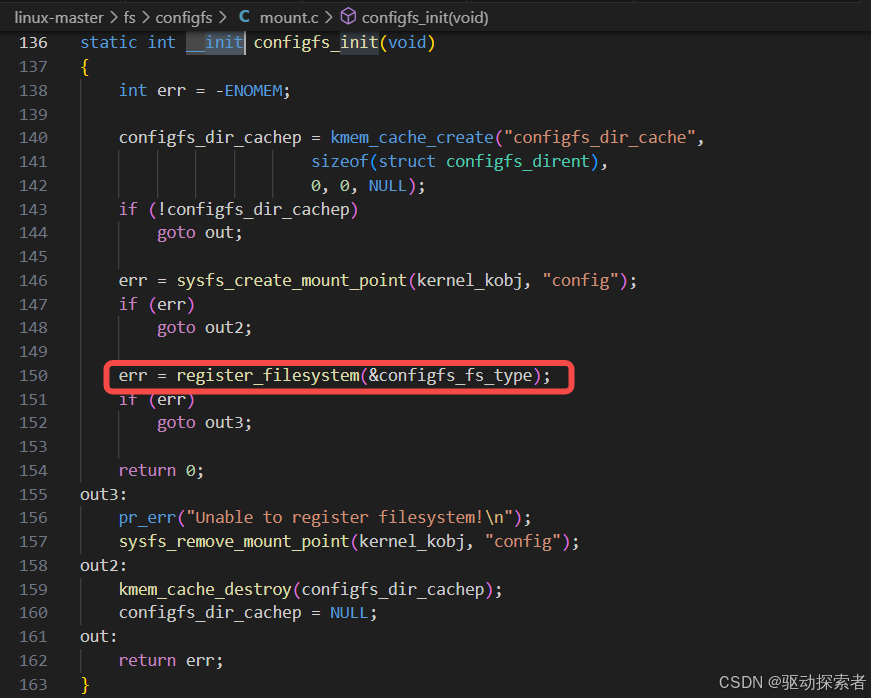The image size is (871, 698).
Task: Open the fs breadcrumb folder
Action: 129,18
